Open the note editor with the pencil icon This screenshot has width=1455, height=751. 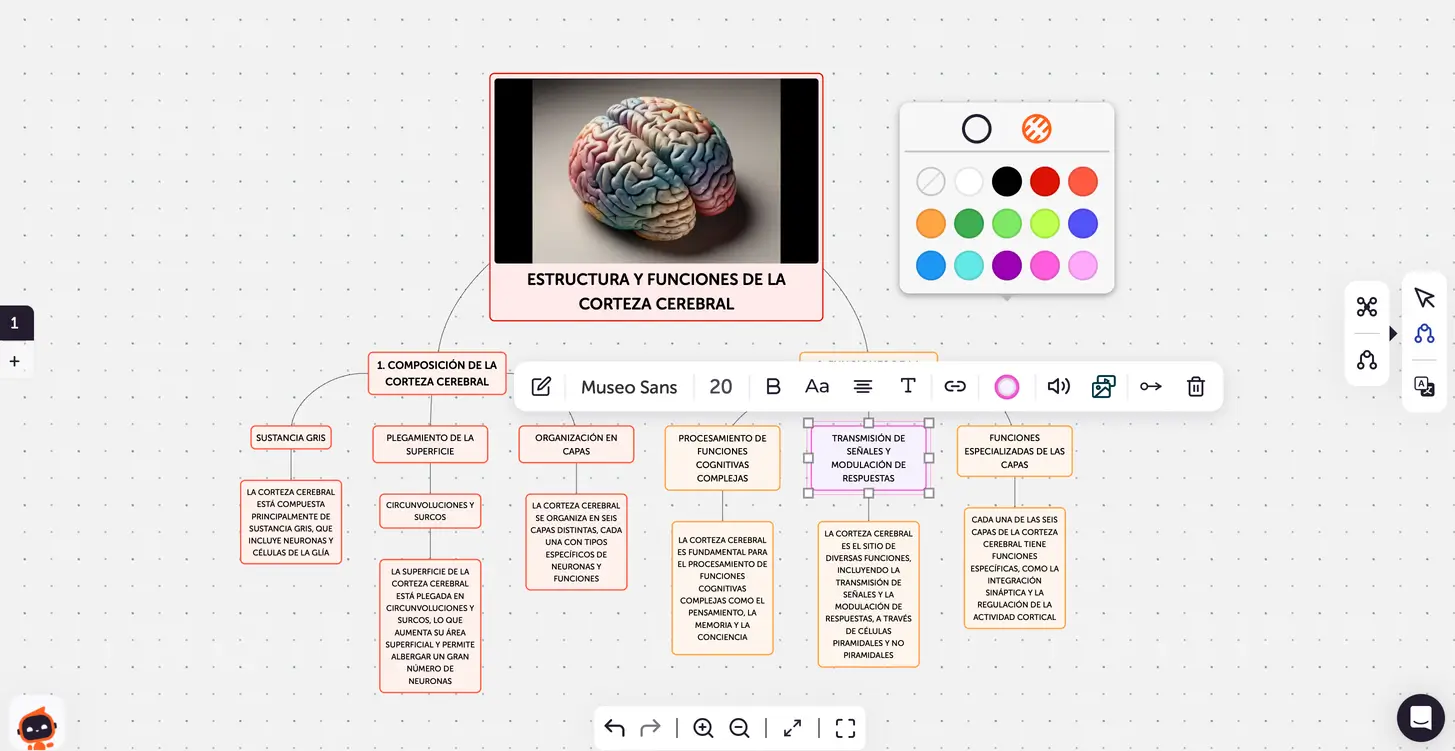541,386
